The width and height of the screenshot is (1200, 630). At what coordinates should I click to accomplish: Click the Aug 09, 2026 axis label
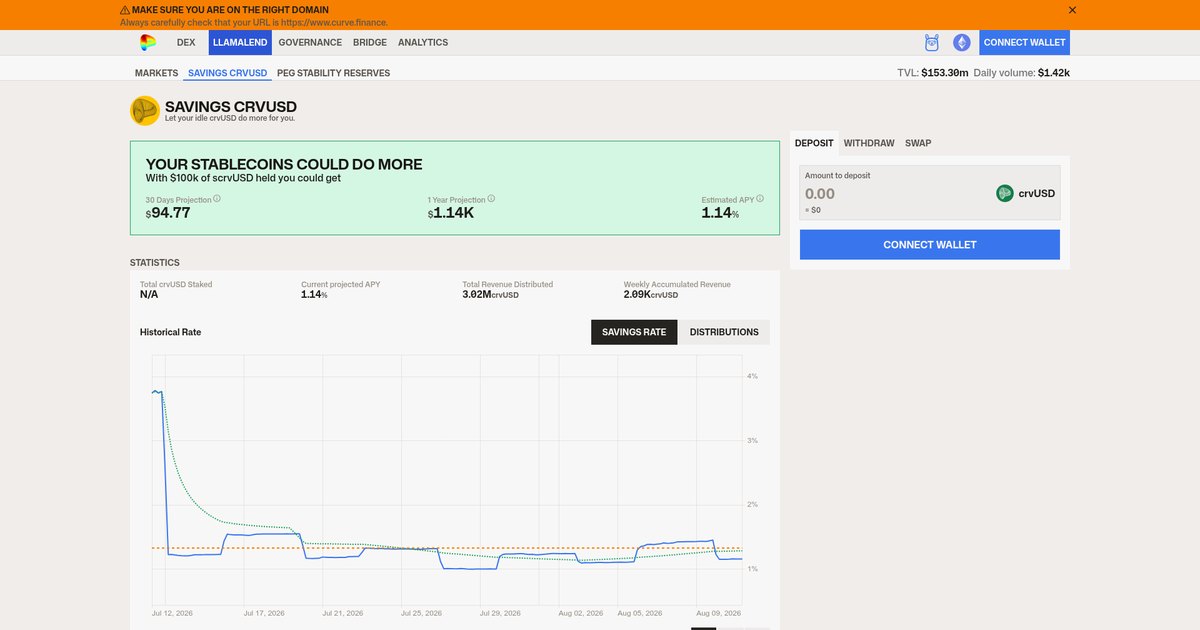(719, 613)
